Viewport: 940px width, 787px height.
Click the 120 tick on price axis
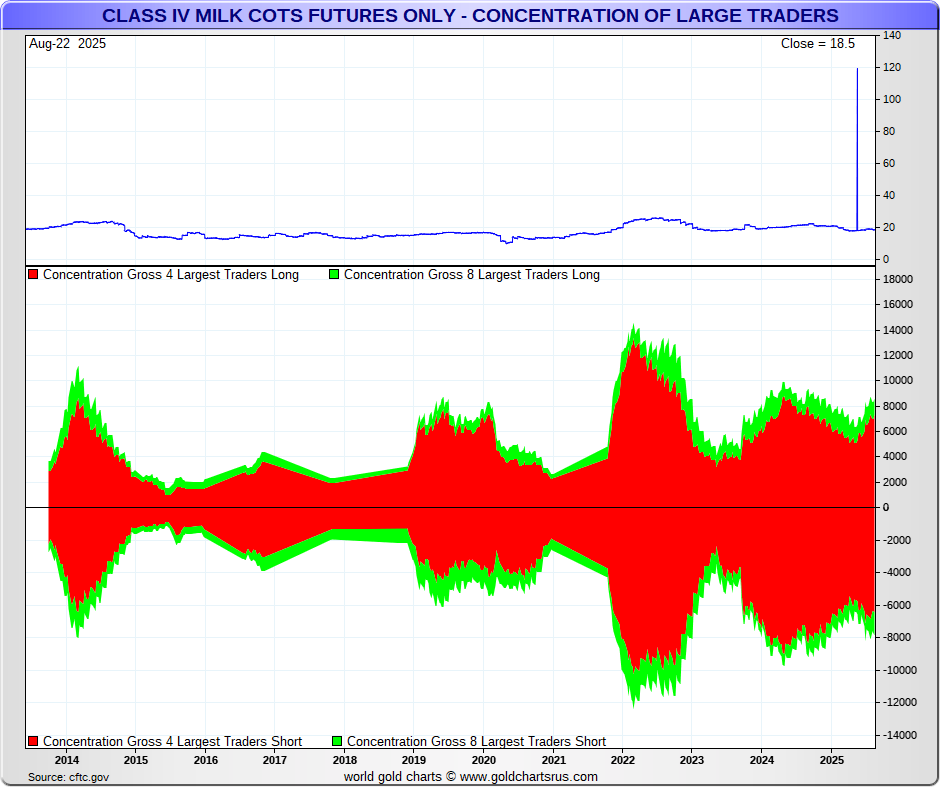(892, 67)
